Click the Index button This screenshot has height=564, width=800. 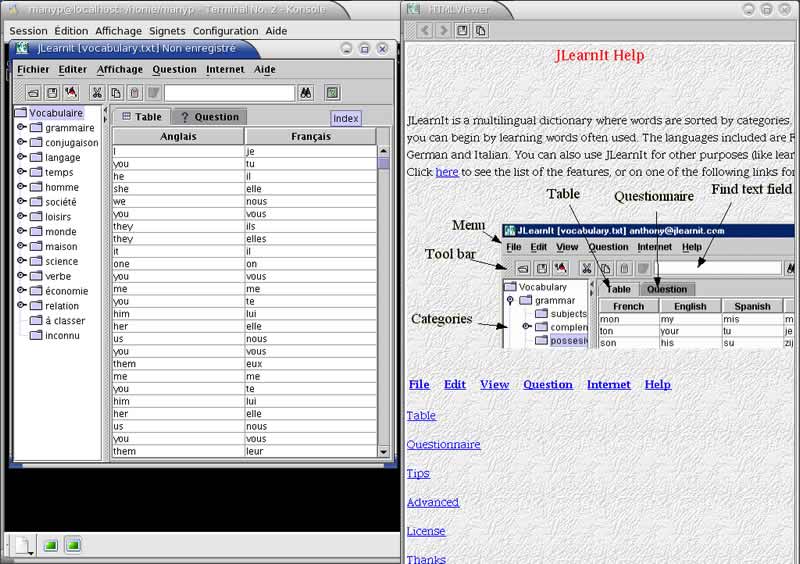(345, 118)
